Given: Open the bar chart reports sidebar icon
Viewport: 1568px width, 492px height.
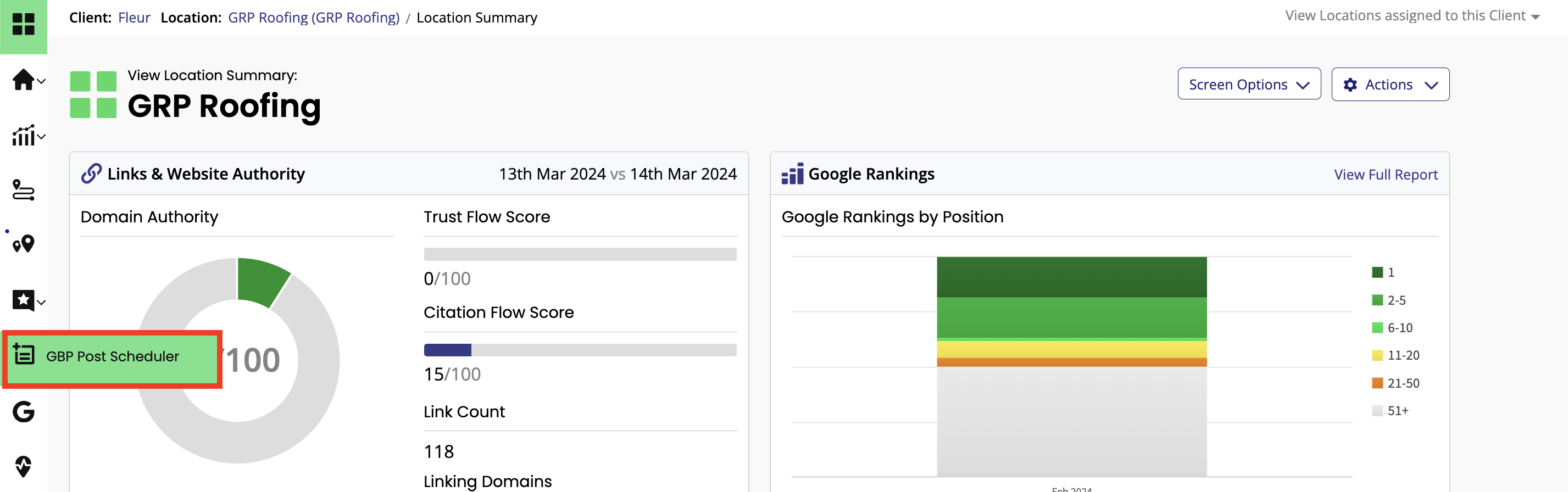Looking at the screenshot, I should click(x=24, y=136).
